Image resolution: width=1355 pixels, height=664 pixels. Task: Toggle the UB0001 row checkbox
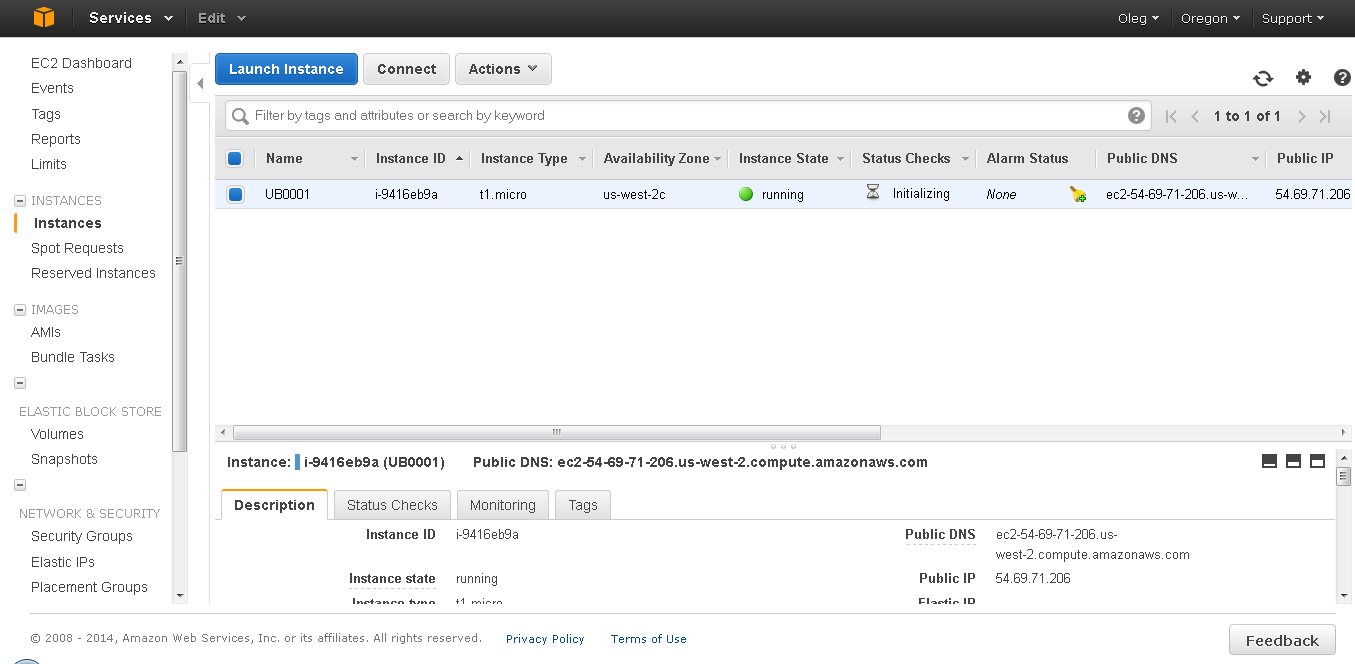235,194
